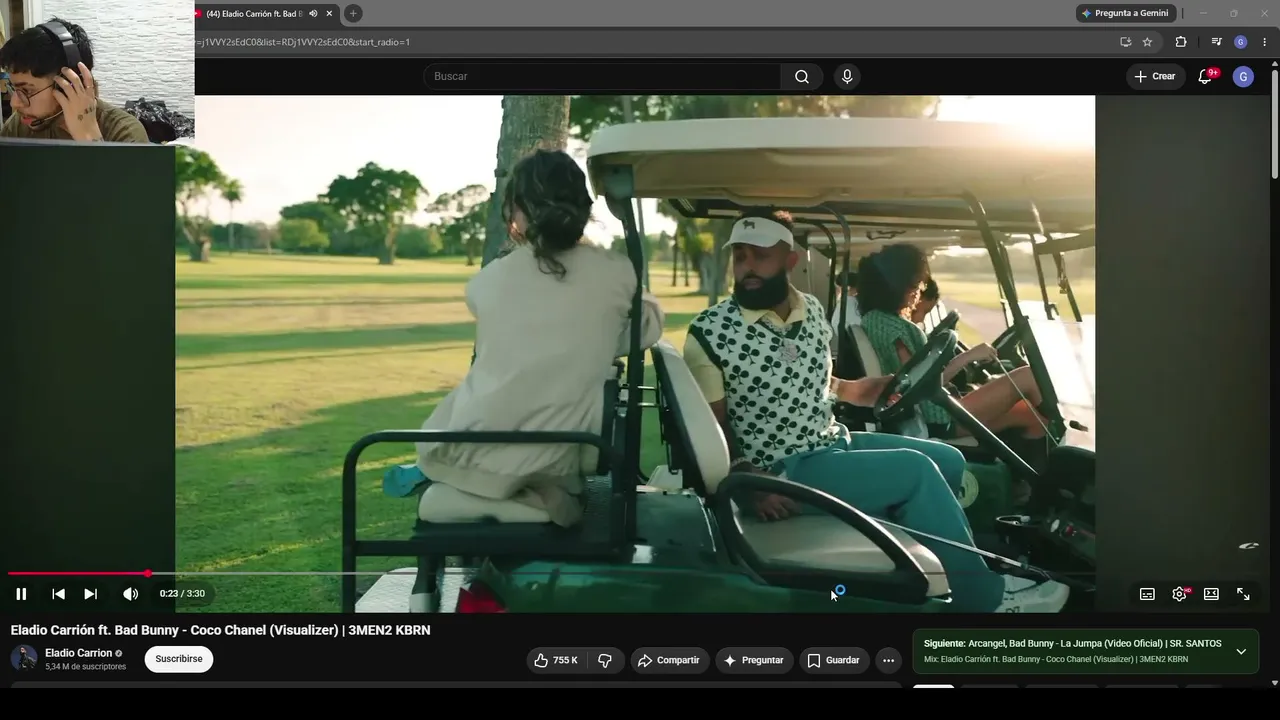
Task: Open the notifications bell
Action: pos(1206,76)
